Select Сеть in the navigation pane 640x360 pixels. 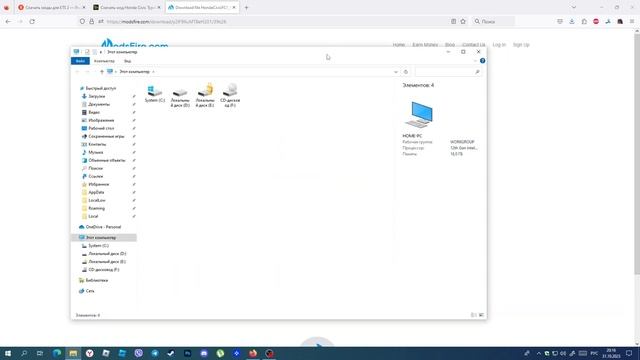click(89, 291)
